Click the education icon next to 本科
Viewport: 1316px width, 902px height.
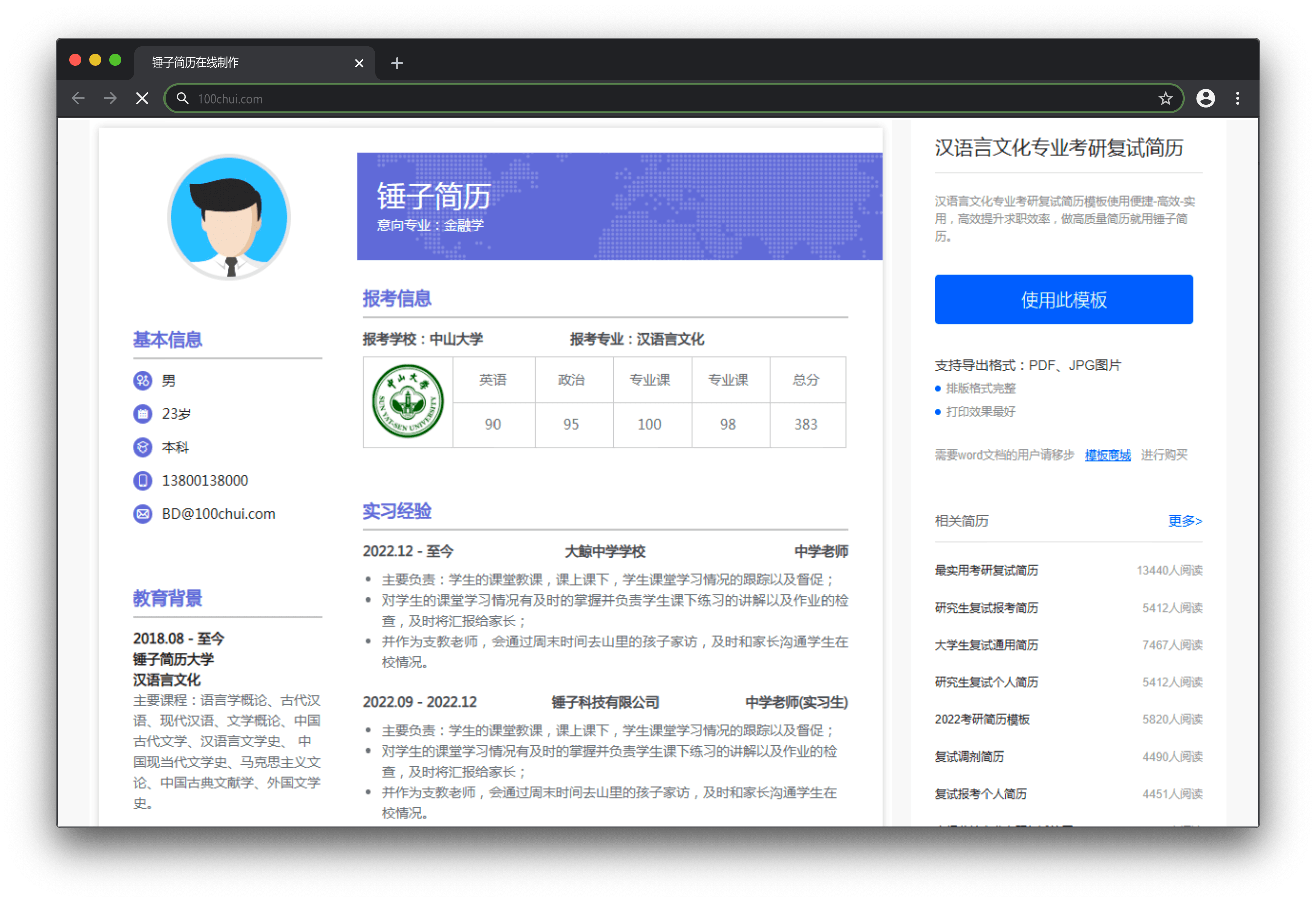click(x=143, y=447)
